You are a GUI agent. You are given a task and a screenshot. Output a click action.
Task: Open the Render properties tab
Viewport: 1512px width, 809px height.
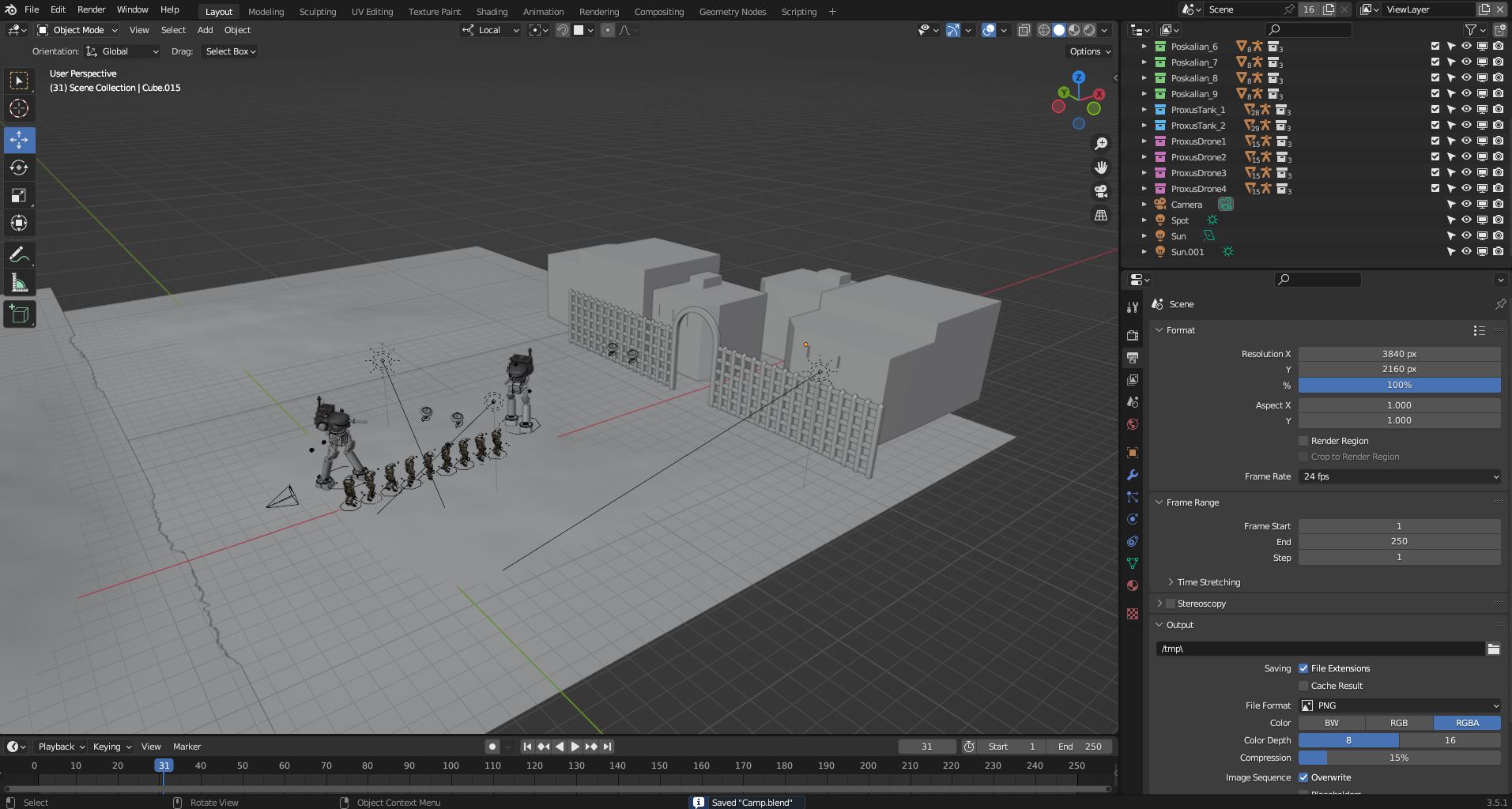click(x=1133, y=335)
